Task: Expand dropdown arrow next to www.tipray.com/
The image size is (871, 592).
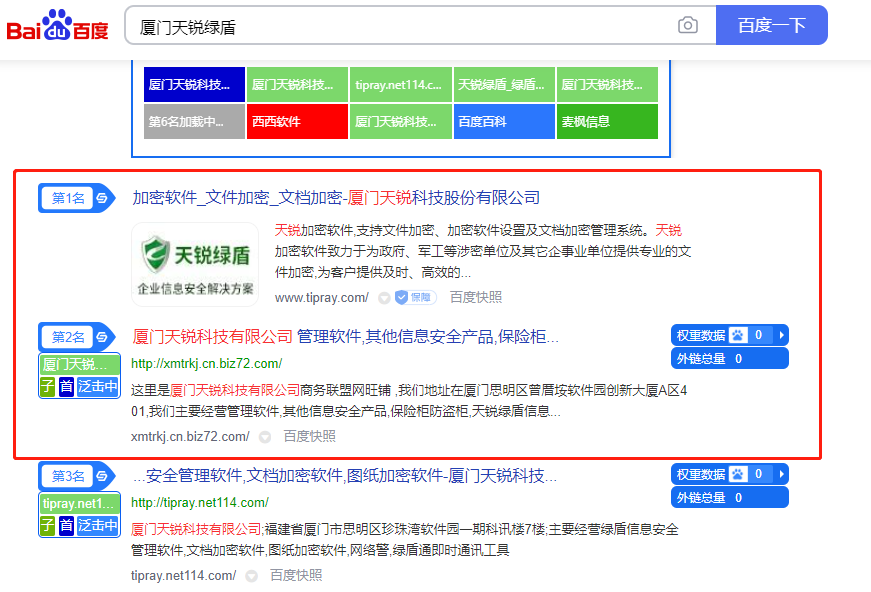Action: 384,298
